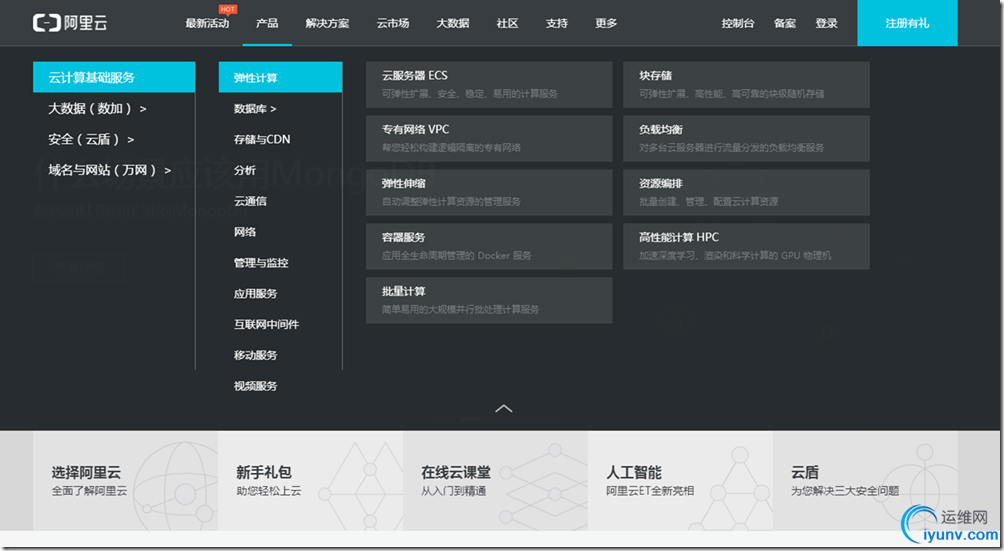This screenshot has width=1004, height=551.
Task: Open 最新活动 menu item
Action: (207, 24)
